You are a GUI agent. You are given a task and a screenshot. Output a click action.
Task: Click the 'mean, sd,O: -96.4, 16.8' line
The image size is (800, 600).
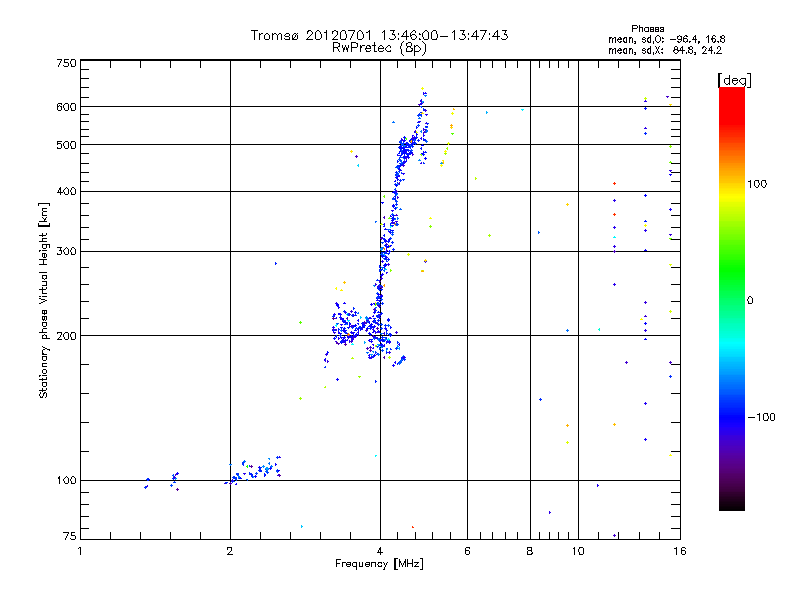pos(666,40)
